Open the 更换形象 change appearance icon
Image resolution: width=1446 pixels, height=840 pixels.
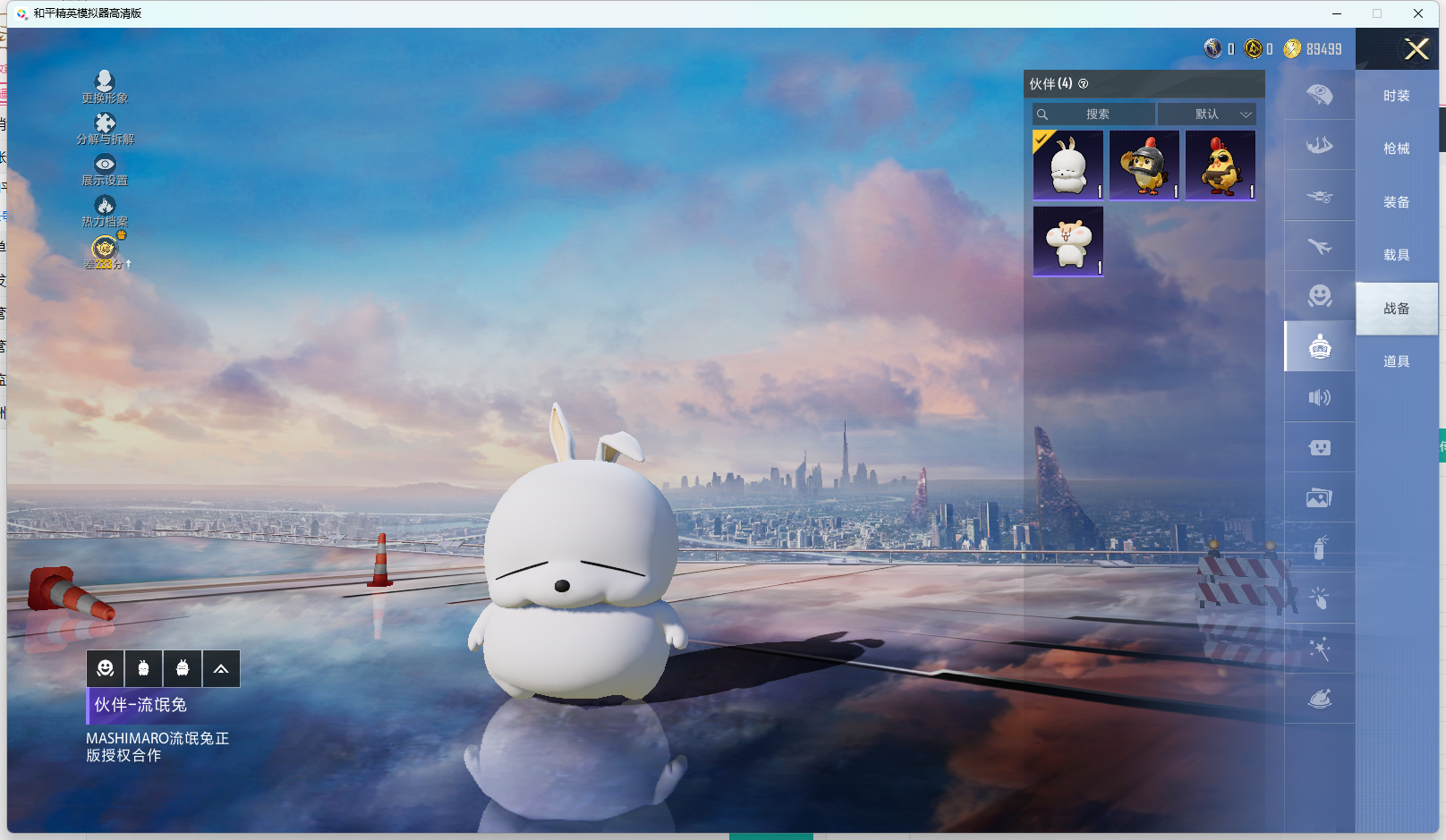click(x=105, y=83)
